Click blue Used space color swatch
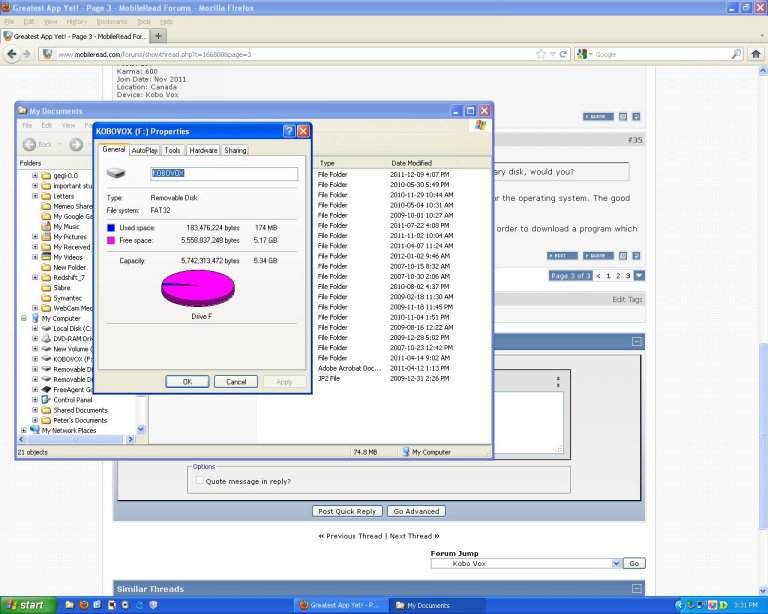The image size is (768, 614). [111, 228]
